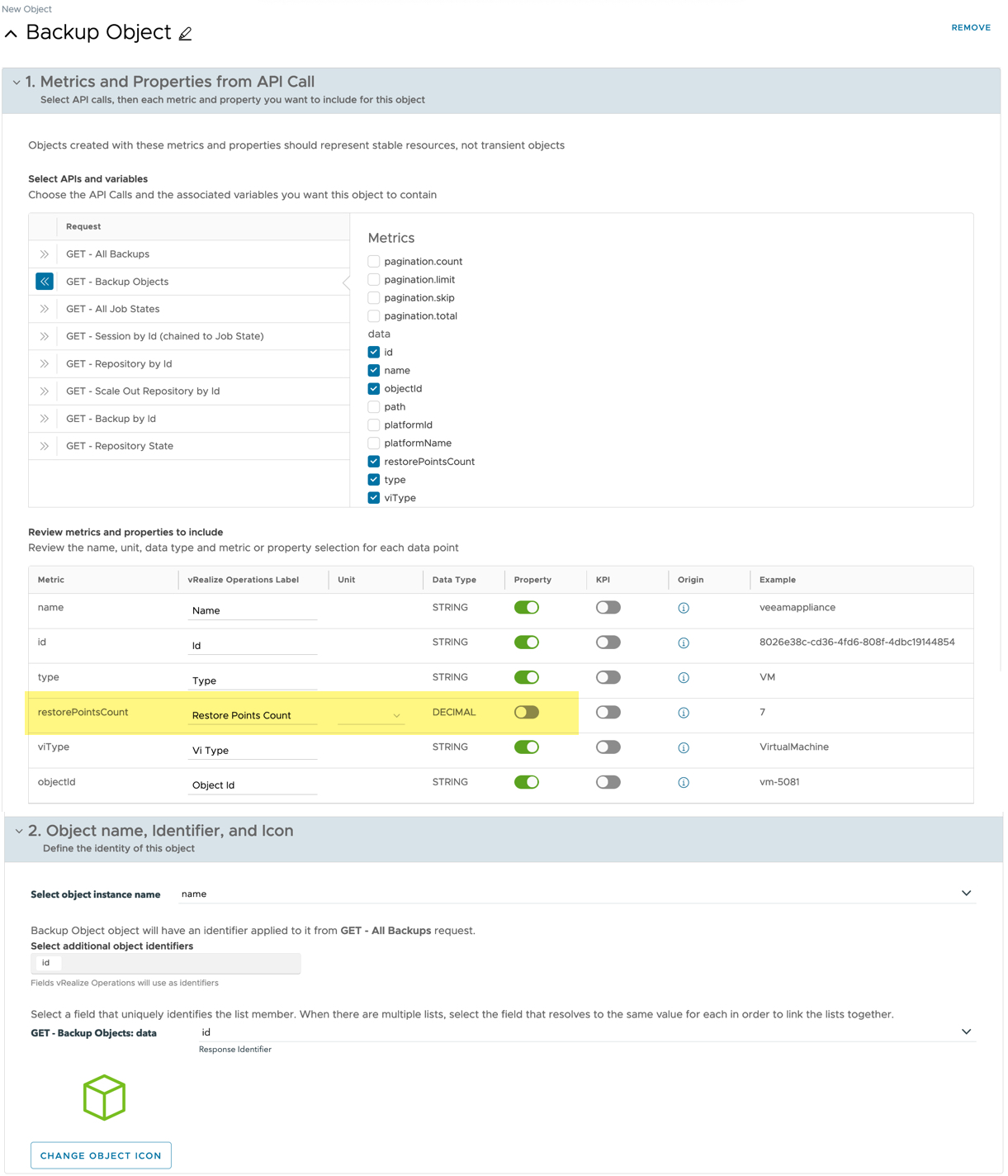
Task: Uncheck the name metric checkbox
Action: tap(374, 370)
